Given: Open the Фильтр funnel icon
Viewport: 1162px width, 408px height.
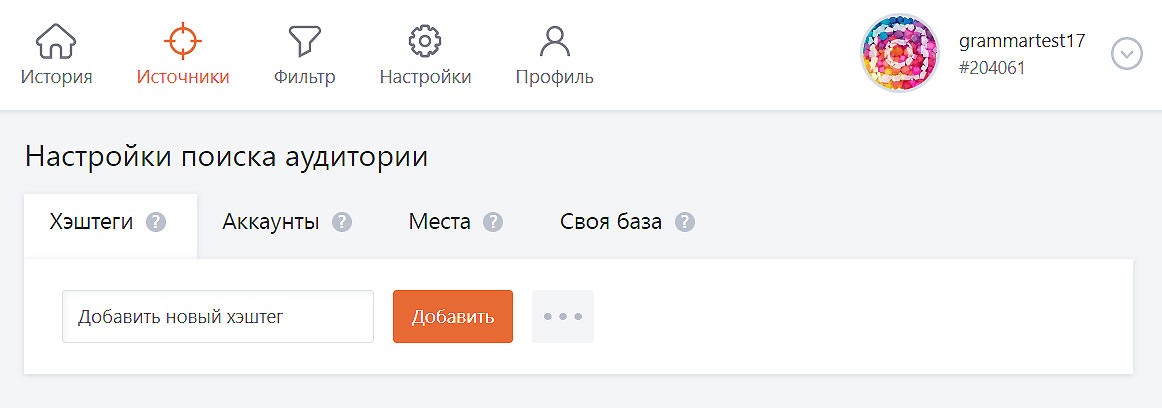Looking at the screenshot, I should pyautogui.click(x=304, y=41).
